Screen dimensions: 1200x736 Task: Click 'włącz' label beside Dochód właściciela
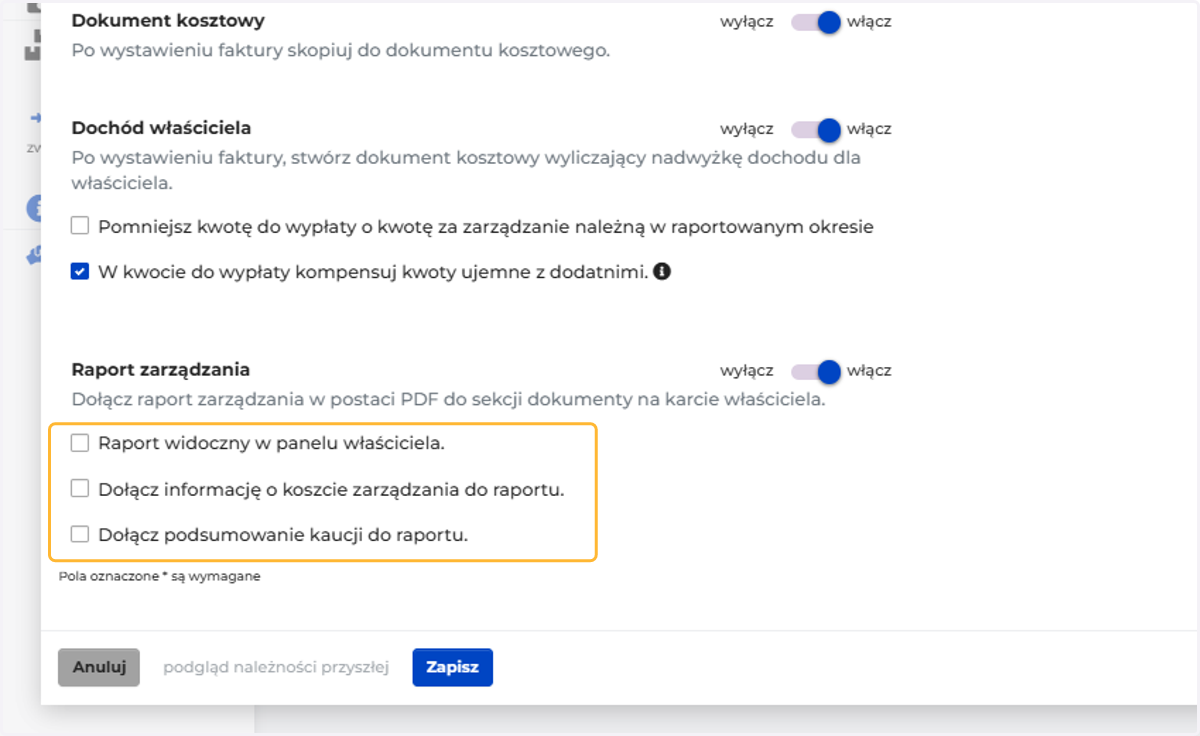[x=869, y=129]
